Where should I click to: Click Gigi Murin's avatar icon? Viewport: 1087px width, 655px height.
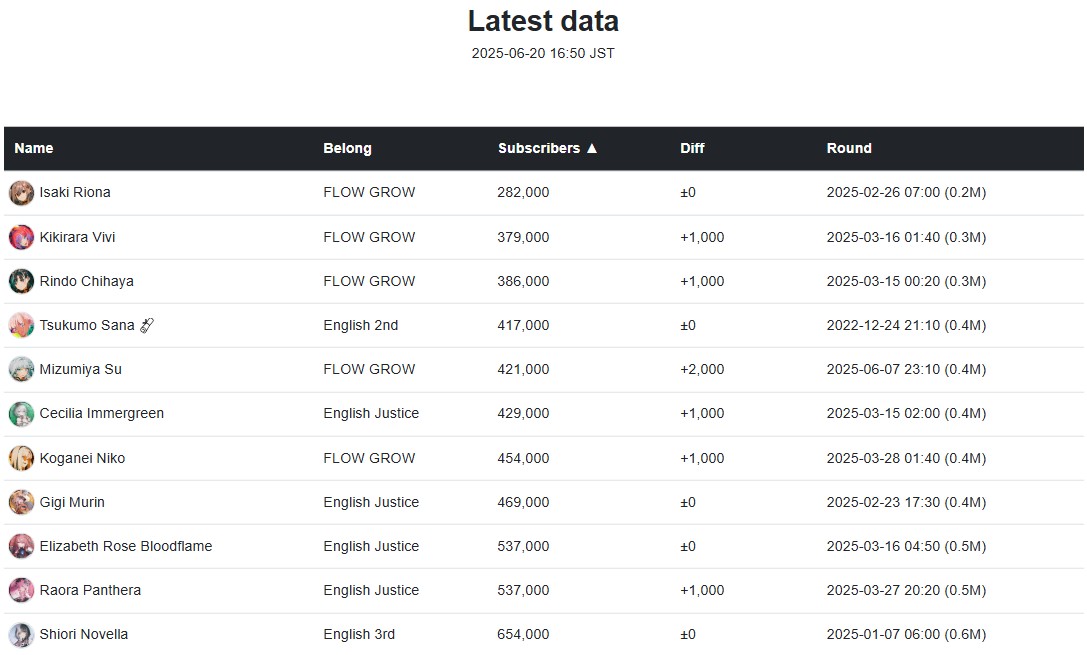click(x=21, y=502)
